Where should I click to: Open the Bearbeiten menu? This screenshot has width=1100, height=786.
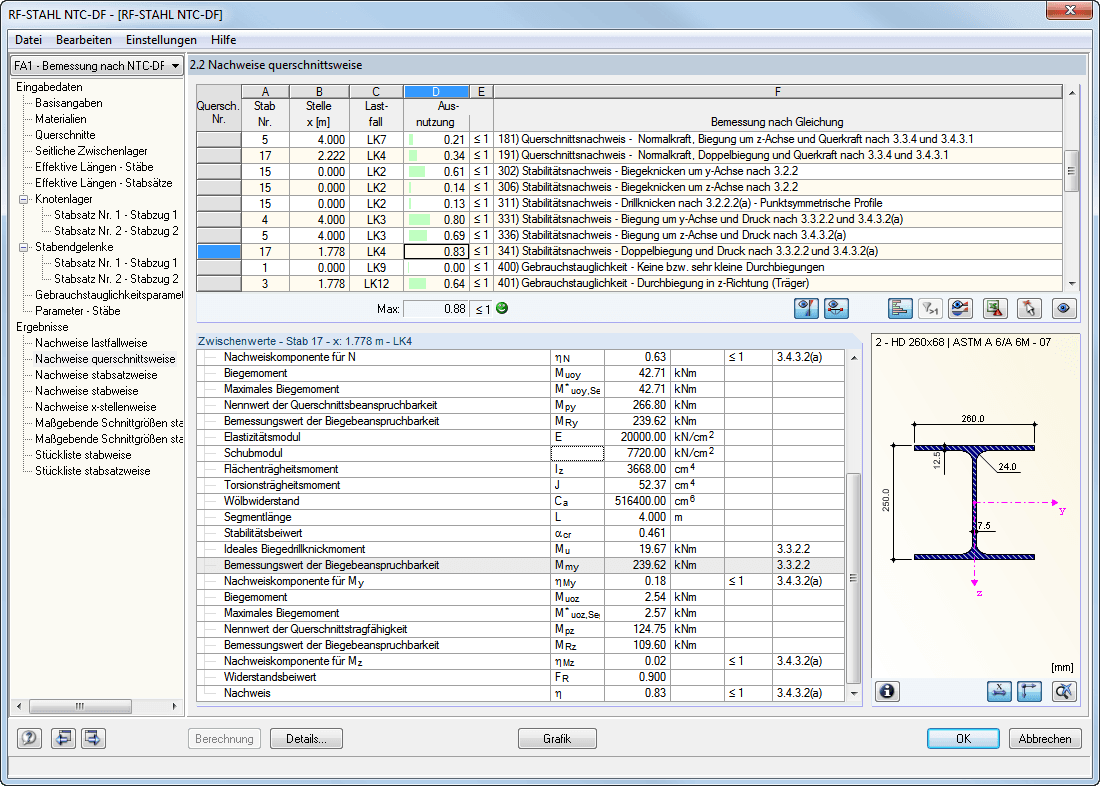coord(84,40)
